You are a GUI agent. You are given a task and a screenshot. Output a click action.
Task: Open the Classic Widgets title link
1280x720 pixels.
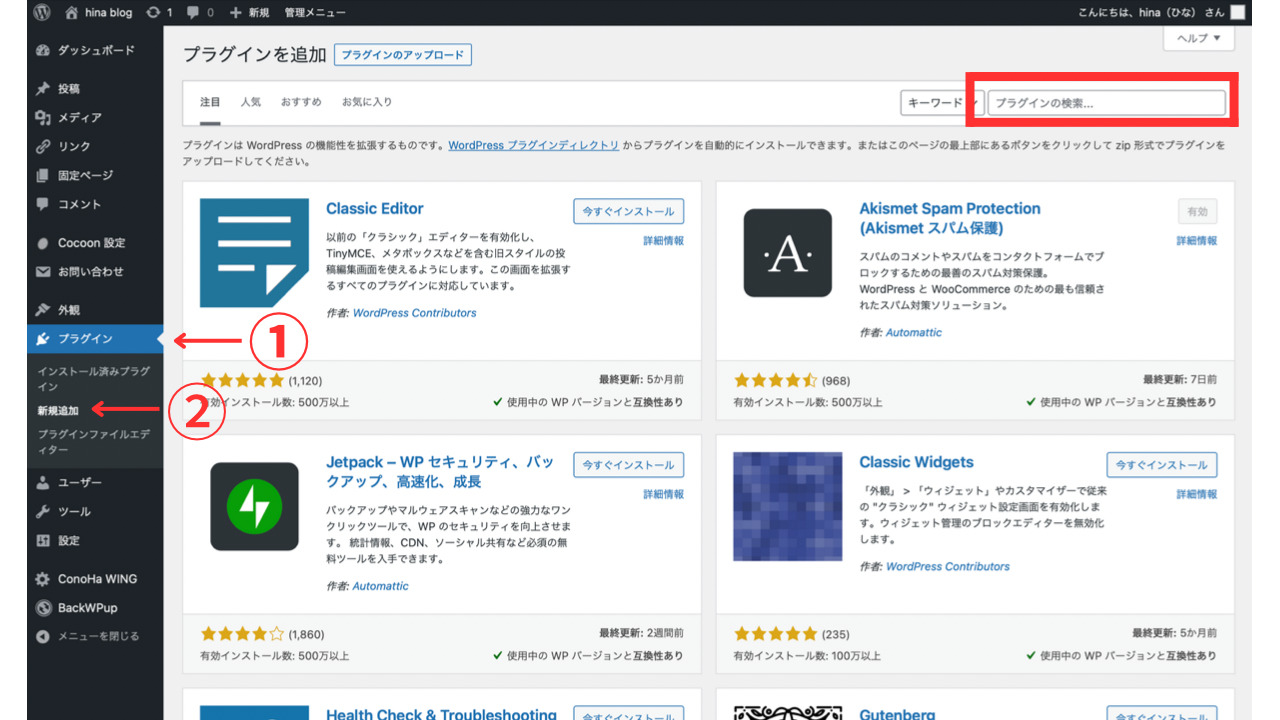click(x=916, y=462)
